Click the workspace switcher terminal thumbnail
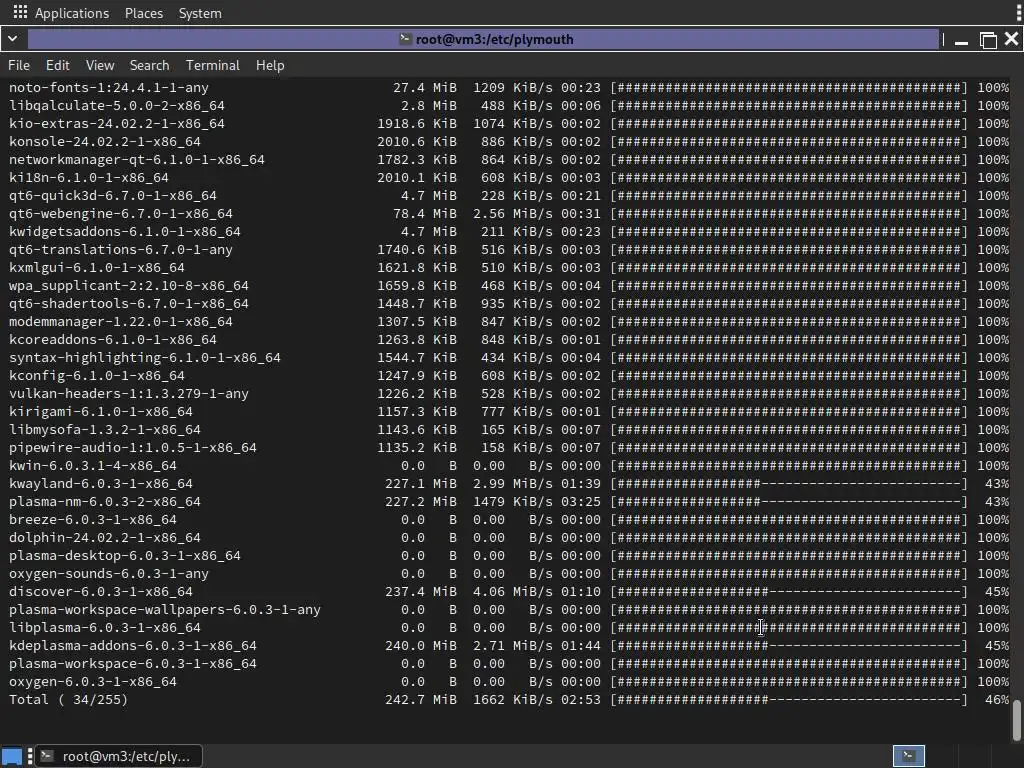The height and width of the screenshot is (768, 1024). tap(908, 756)
